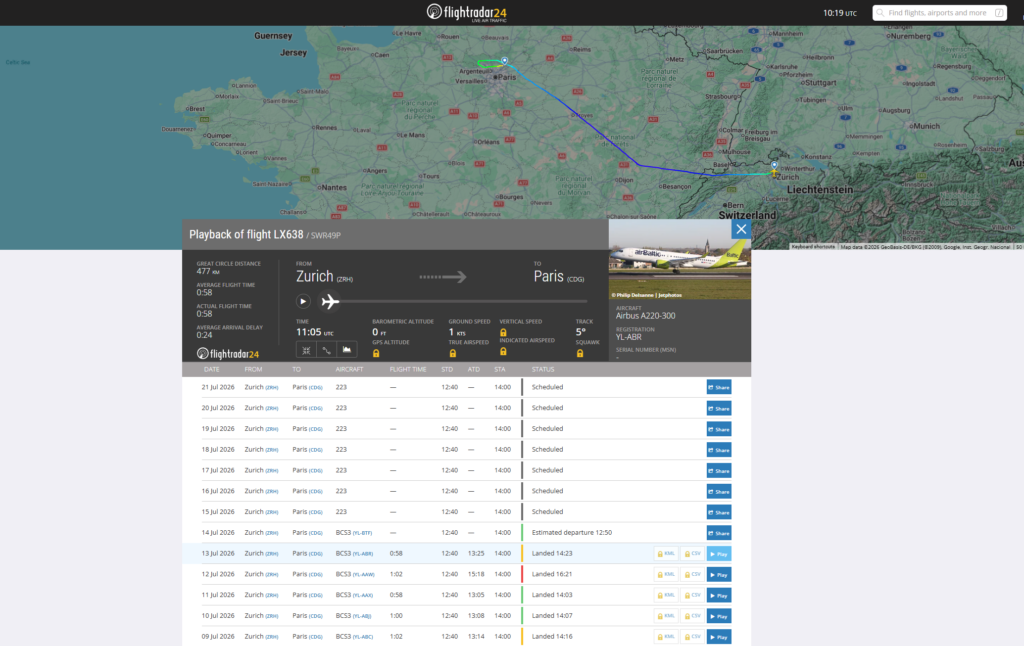Click the locked indicated airspeed icon
The height and width of the screenshot is (646, 1024).
click(503, 351)
